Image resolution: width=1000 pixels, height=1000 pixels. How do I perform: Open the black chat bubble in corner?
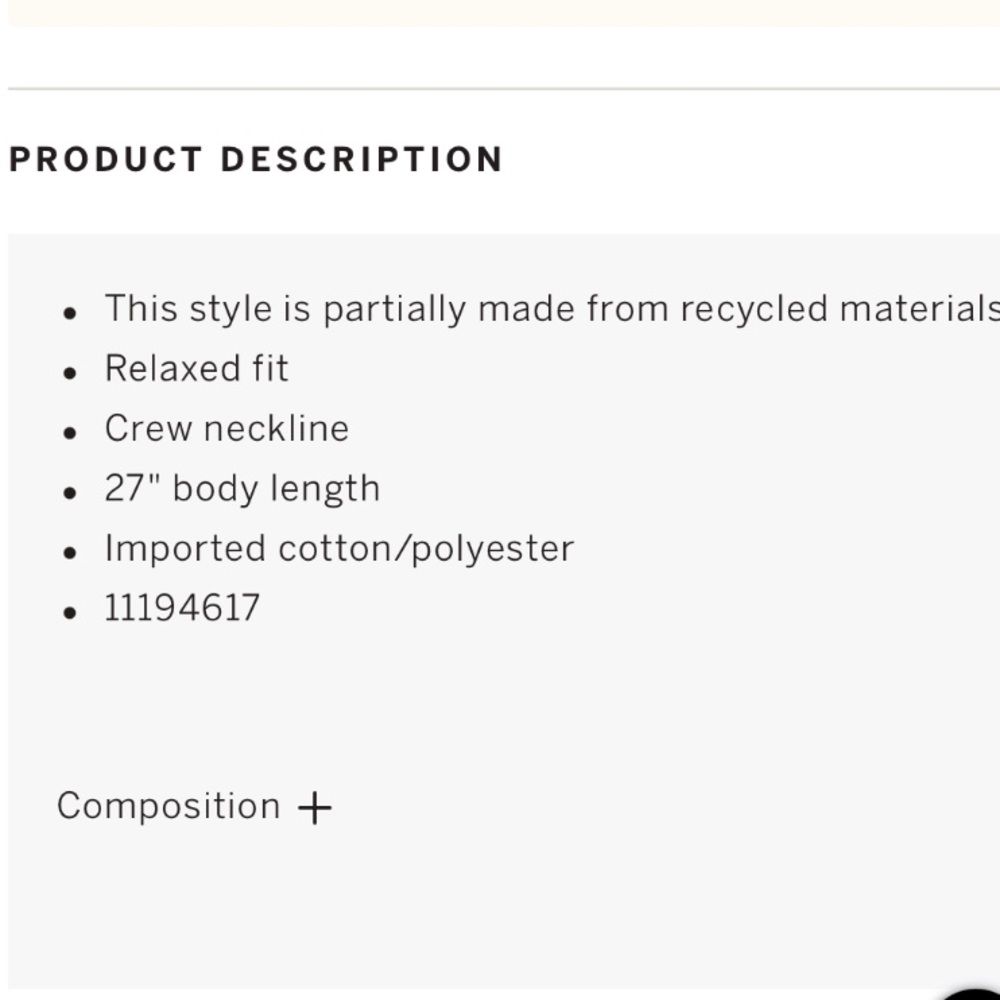tap(973, 994)
